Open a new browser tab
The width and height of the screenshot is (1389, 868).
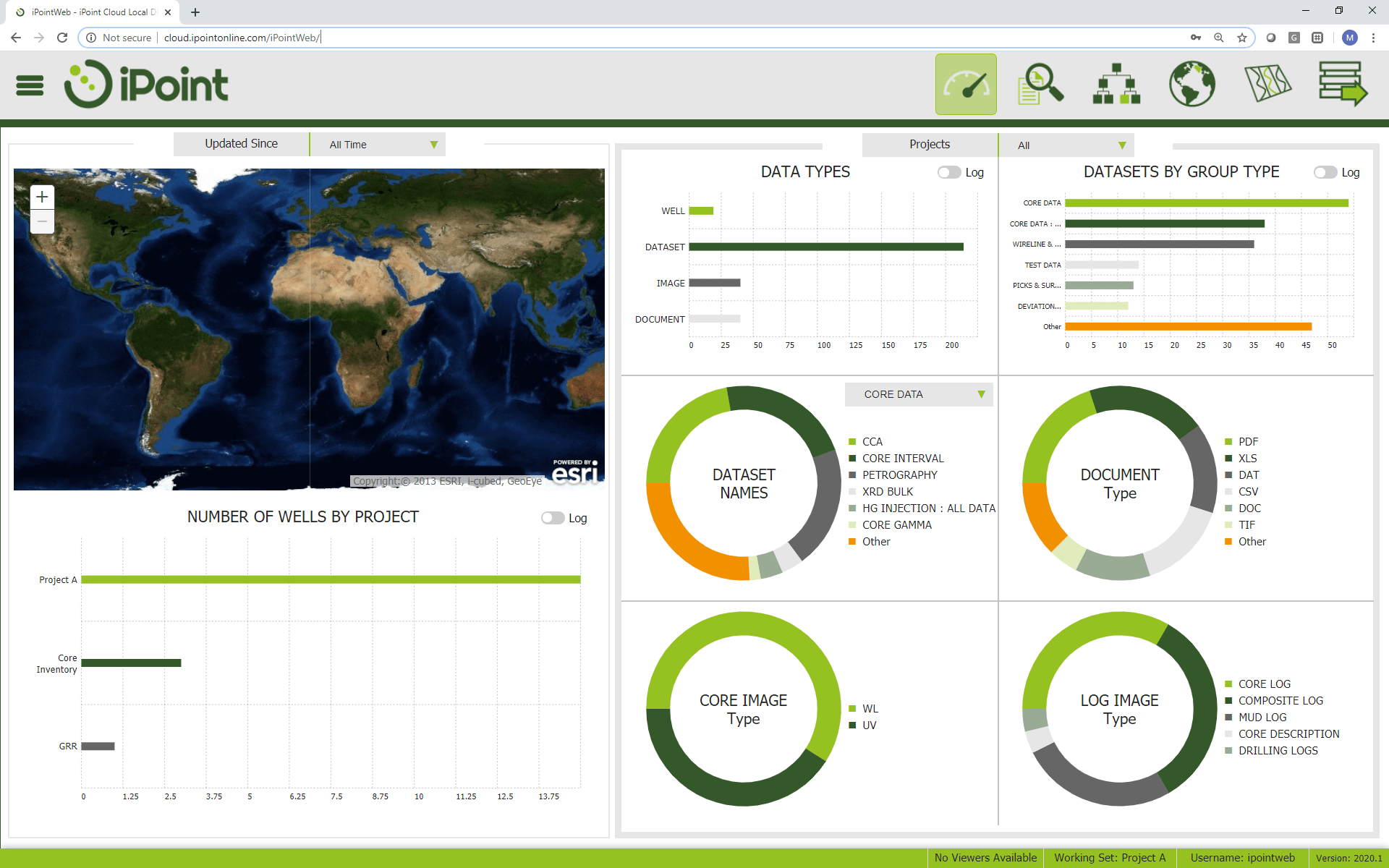tap(195, 12)
